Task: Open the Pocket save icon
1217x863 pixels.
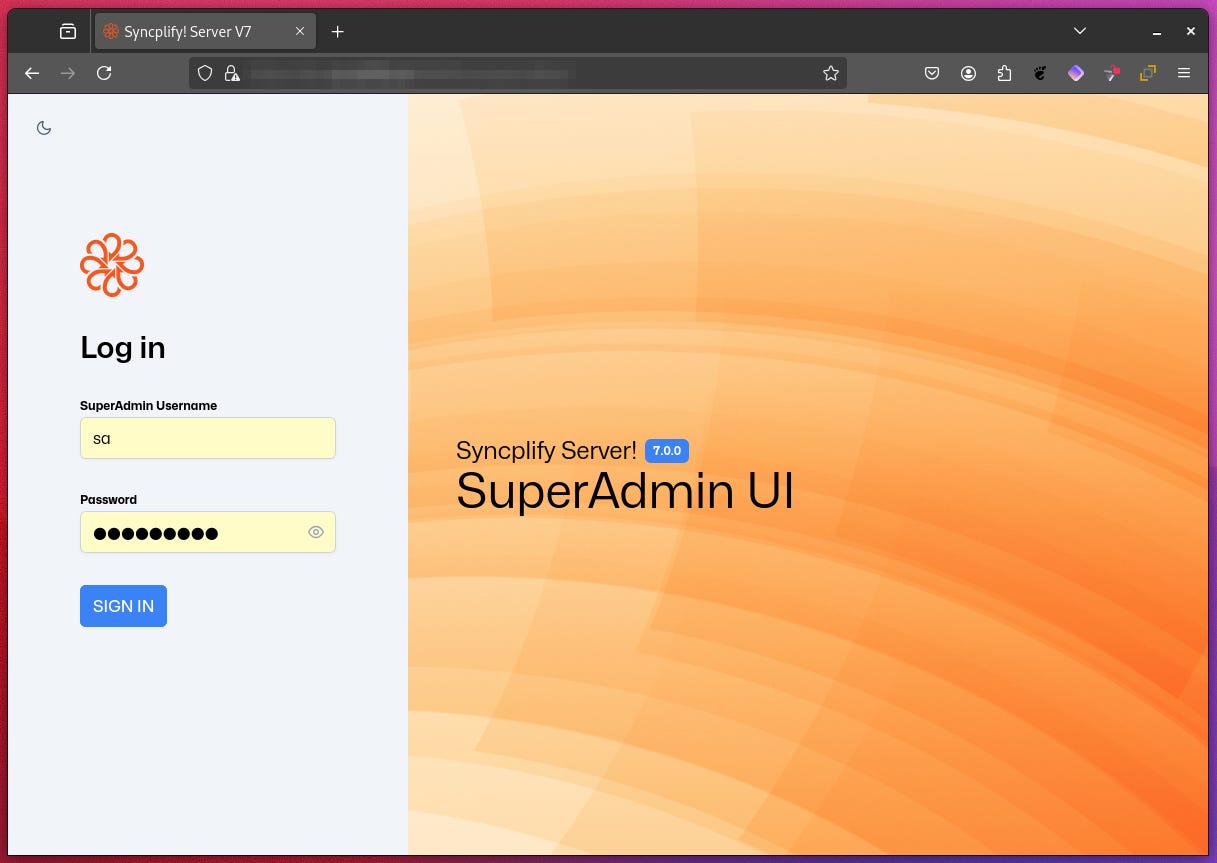Action: point(932,73)
